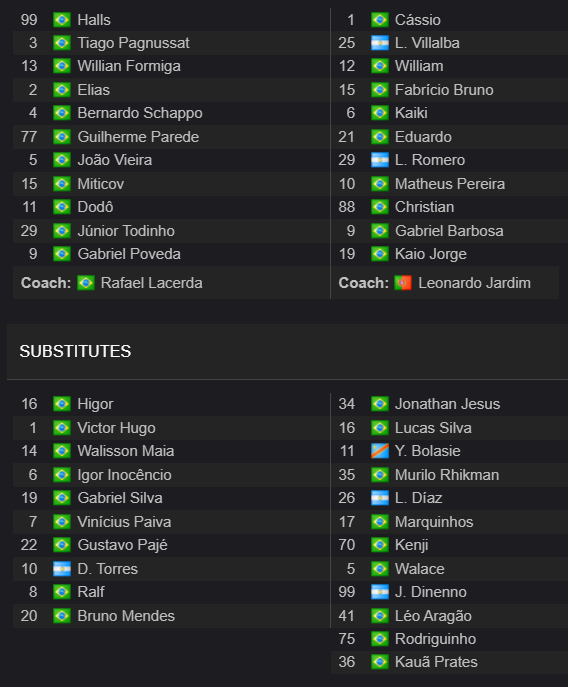Open Gabriel Barbosa player profile
This screenshot has height=687, width=568.
pyautogui.click(x=449, y=231)
